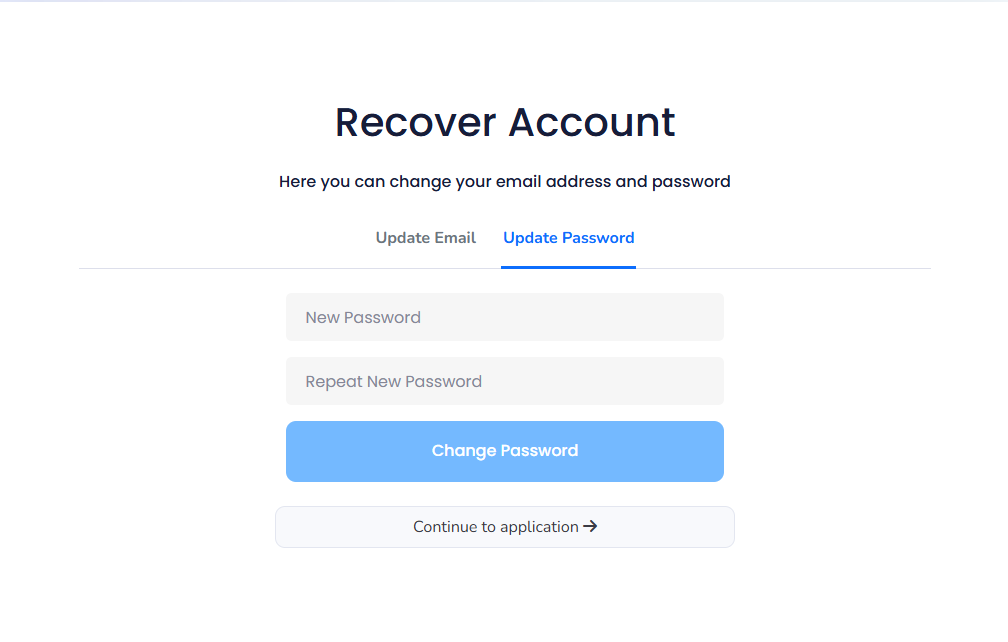Switch to the Update Email tab

pyautogui.click(x=426, y=238)
